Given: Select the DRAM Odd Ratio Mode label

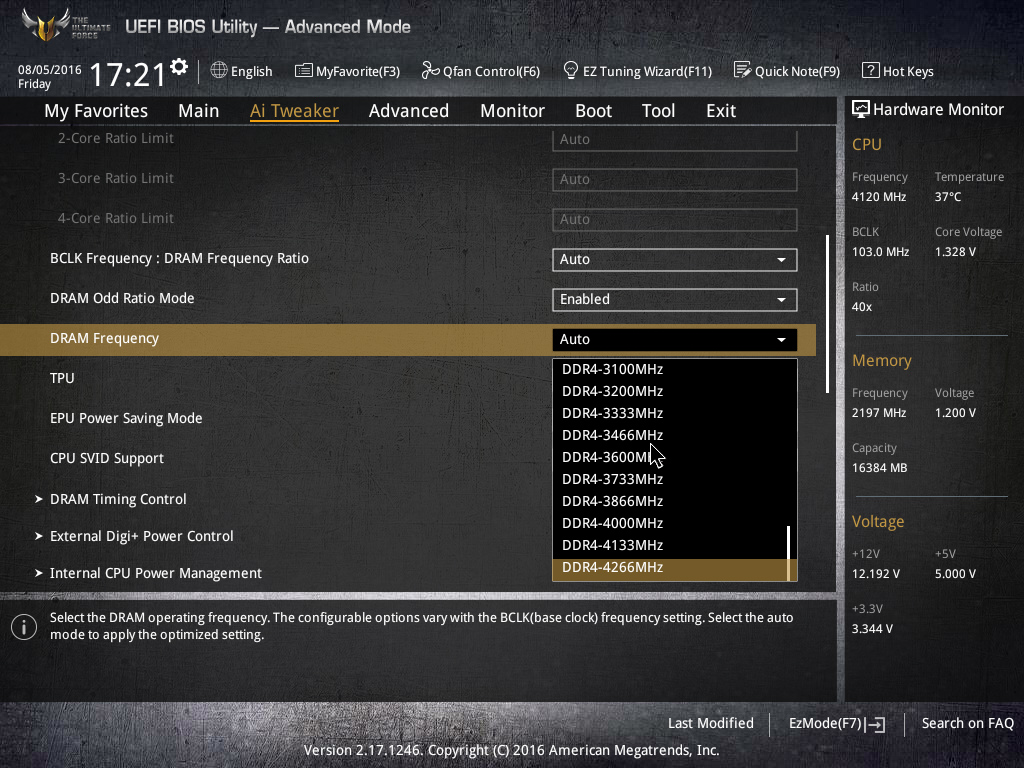Looking at the screenshot, I should point(122,298).
